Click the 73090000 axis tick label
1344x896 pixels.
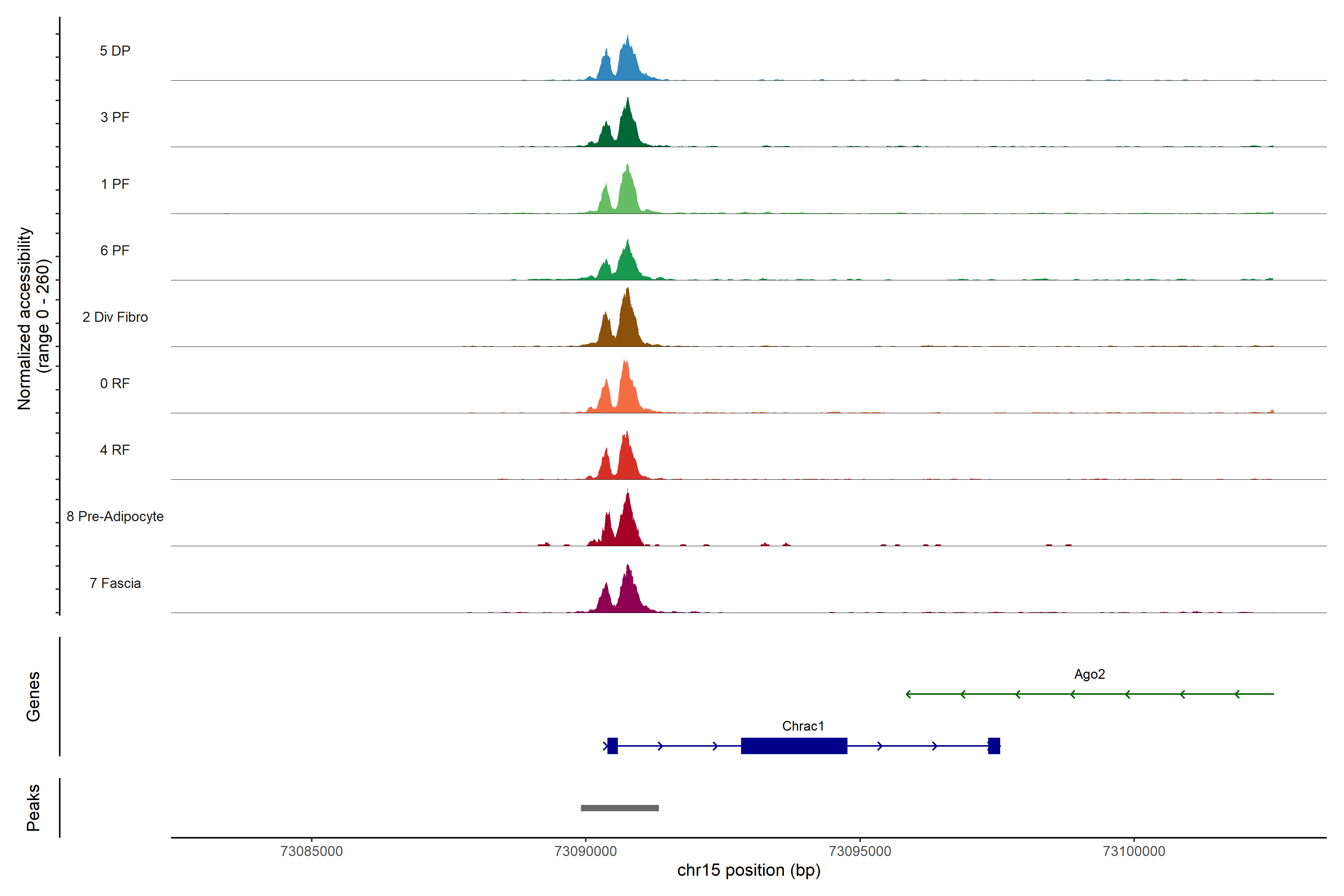(x=585, y=851)
